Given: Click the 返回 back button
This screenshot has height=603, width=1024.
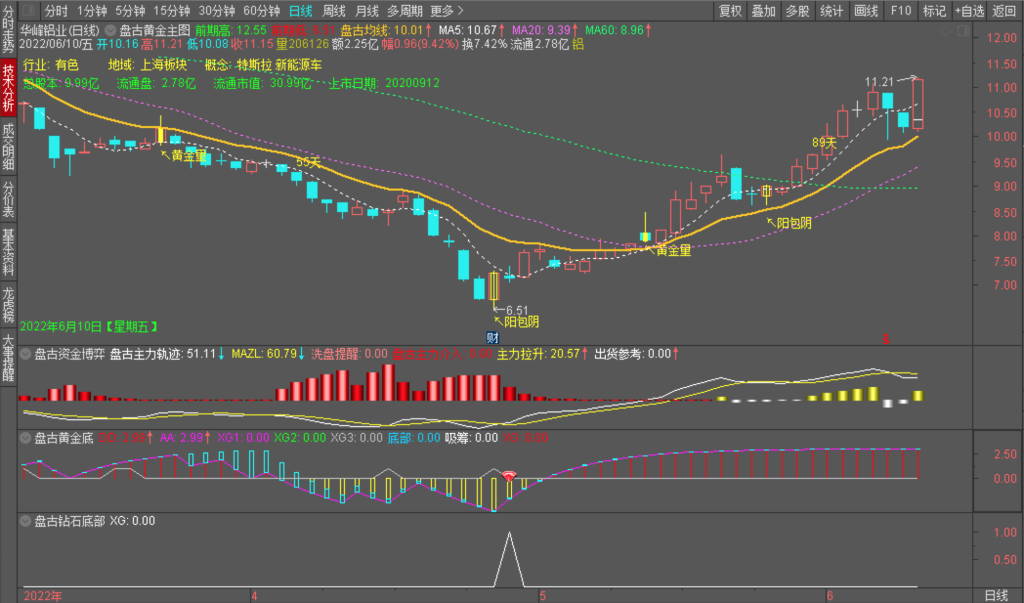Looking at the screenshot, I should coord(1005,11).
